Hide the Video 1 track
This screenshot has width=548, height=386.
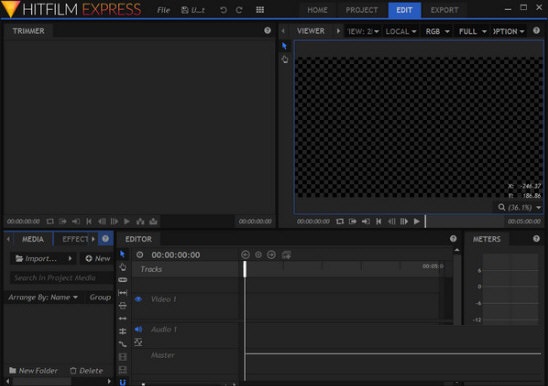pyautogui.click(x=138, y=299)
